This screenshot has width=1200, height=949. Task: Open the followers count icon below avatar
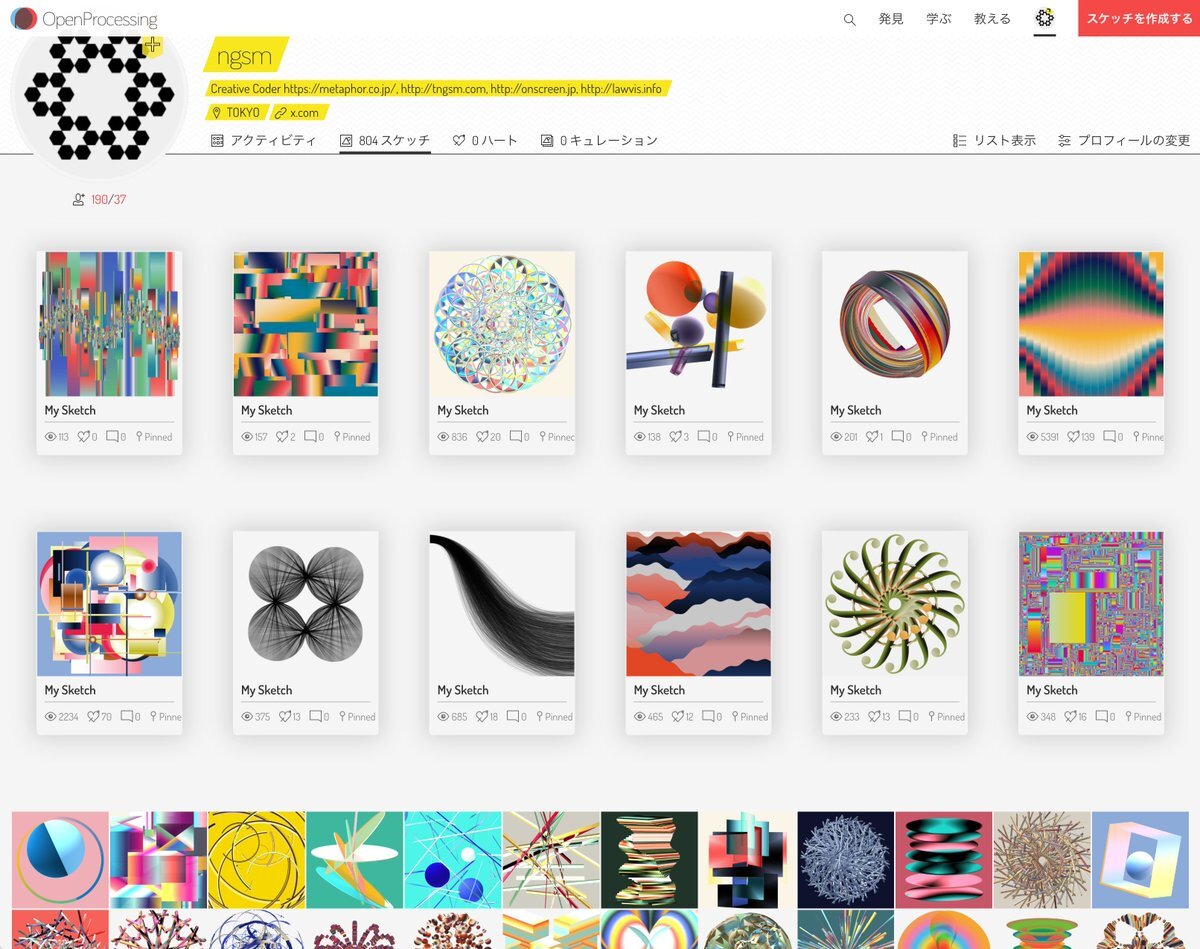(x=78, y=200)
